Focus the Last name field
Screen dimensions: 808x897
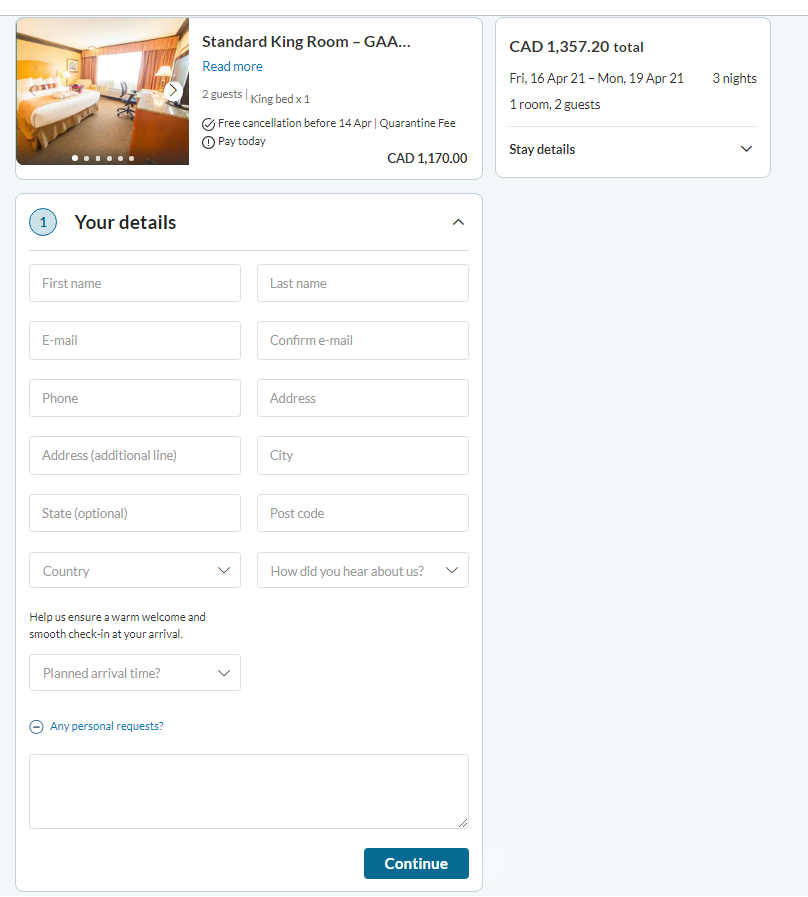363,283
